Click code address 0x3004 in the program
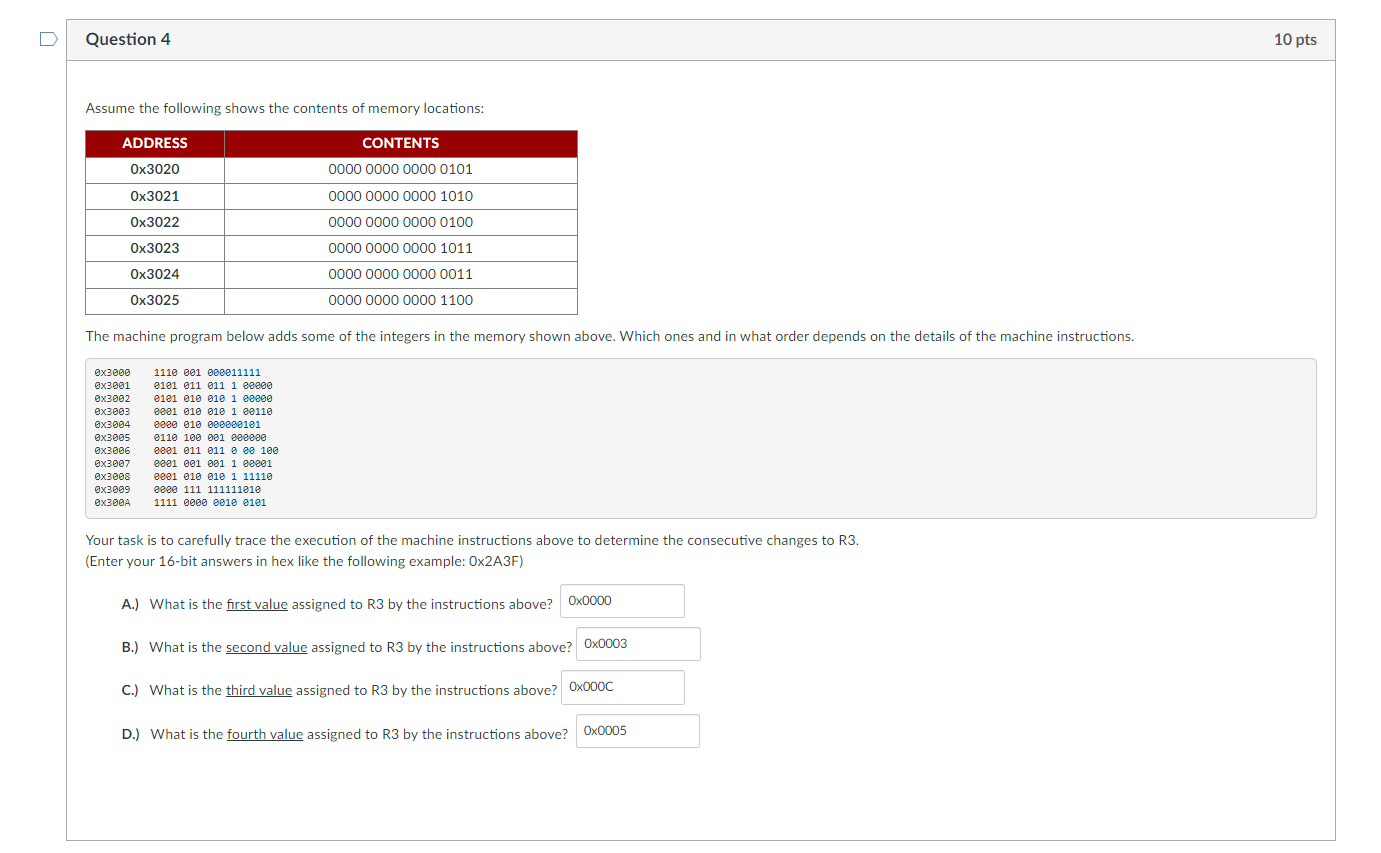The image size is (1381, 853). click(112, 425)
